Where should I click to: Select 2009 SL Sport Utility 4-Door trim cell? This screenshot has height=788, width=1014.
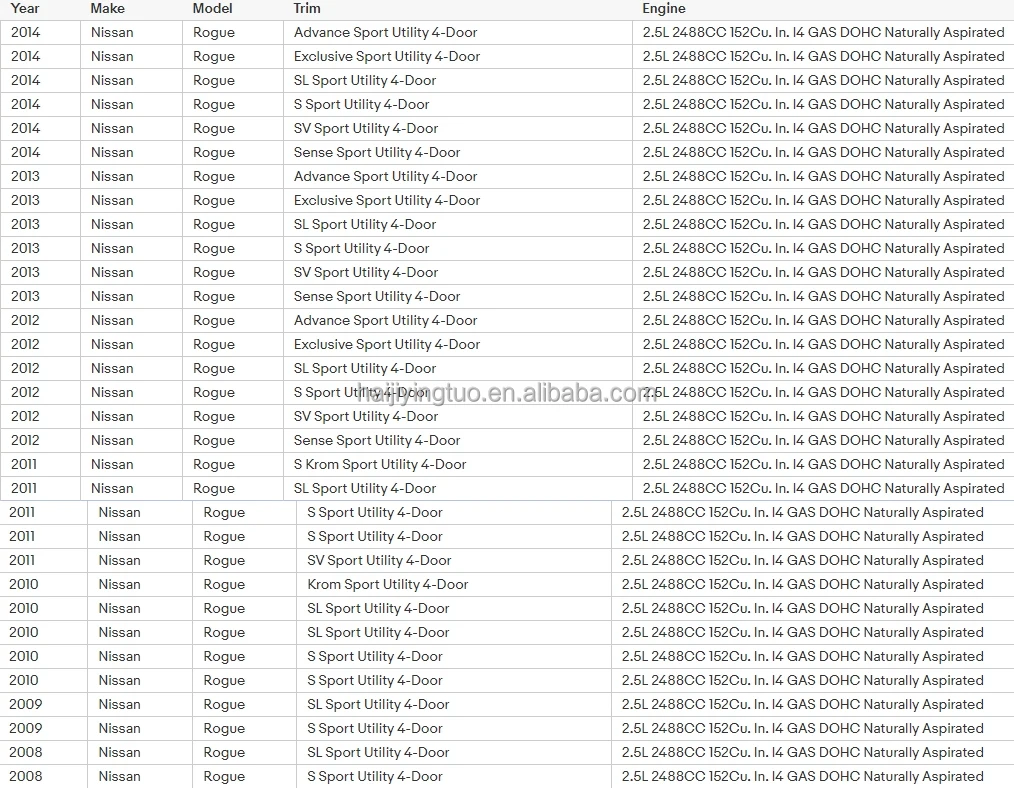(454, 704)
